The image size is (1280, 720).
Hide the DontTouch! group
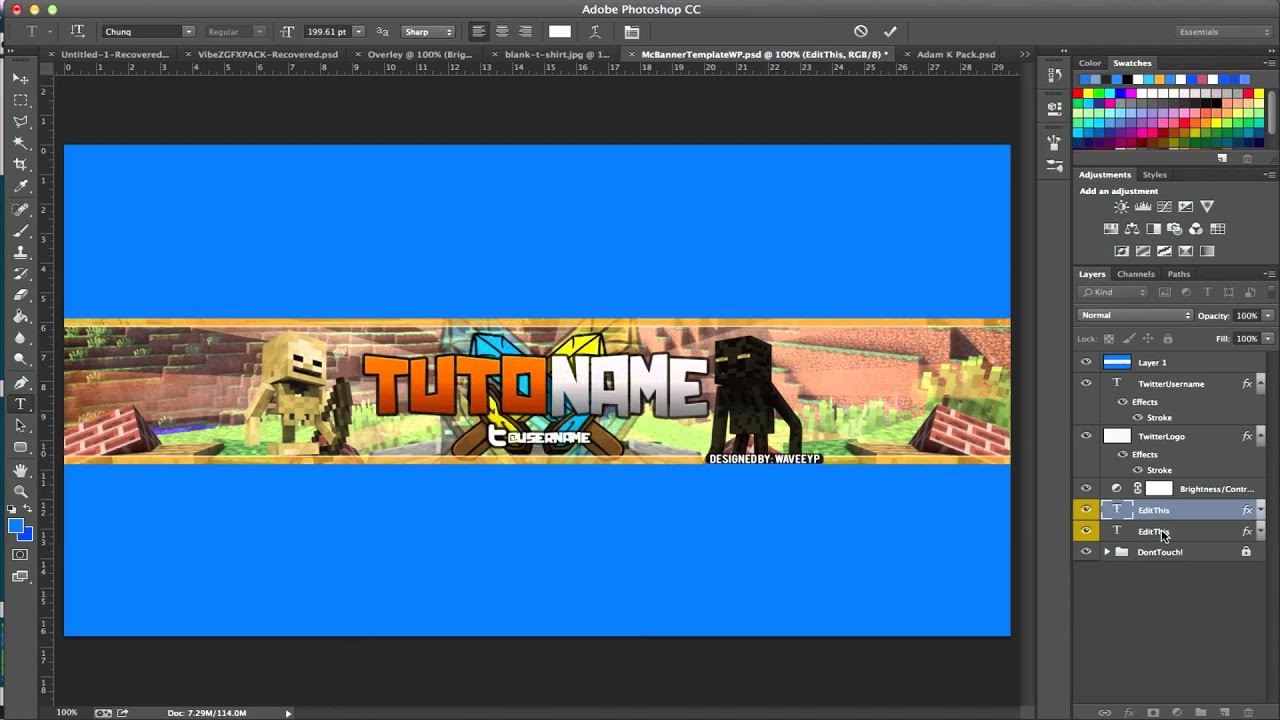[1086, 552]
